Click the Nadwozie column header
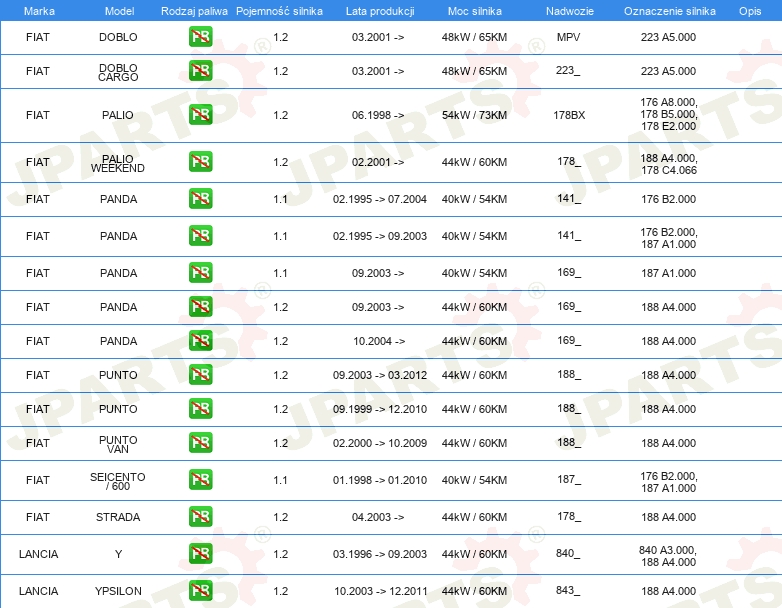Screen dimensions: 782x608 [570, 11]
